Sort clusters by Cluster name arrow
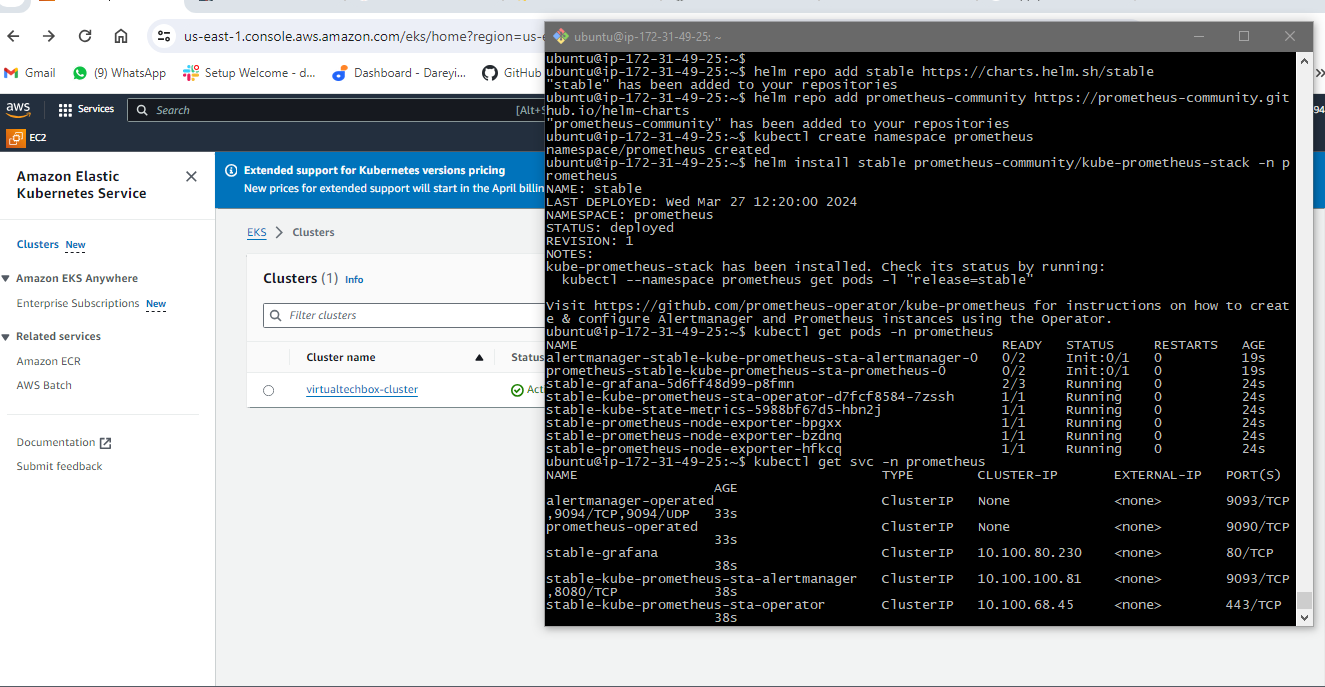This screenshot has height=687, width=1325. pyautogui.click(x=479, y=357)
